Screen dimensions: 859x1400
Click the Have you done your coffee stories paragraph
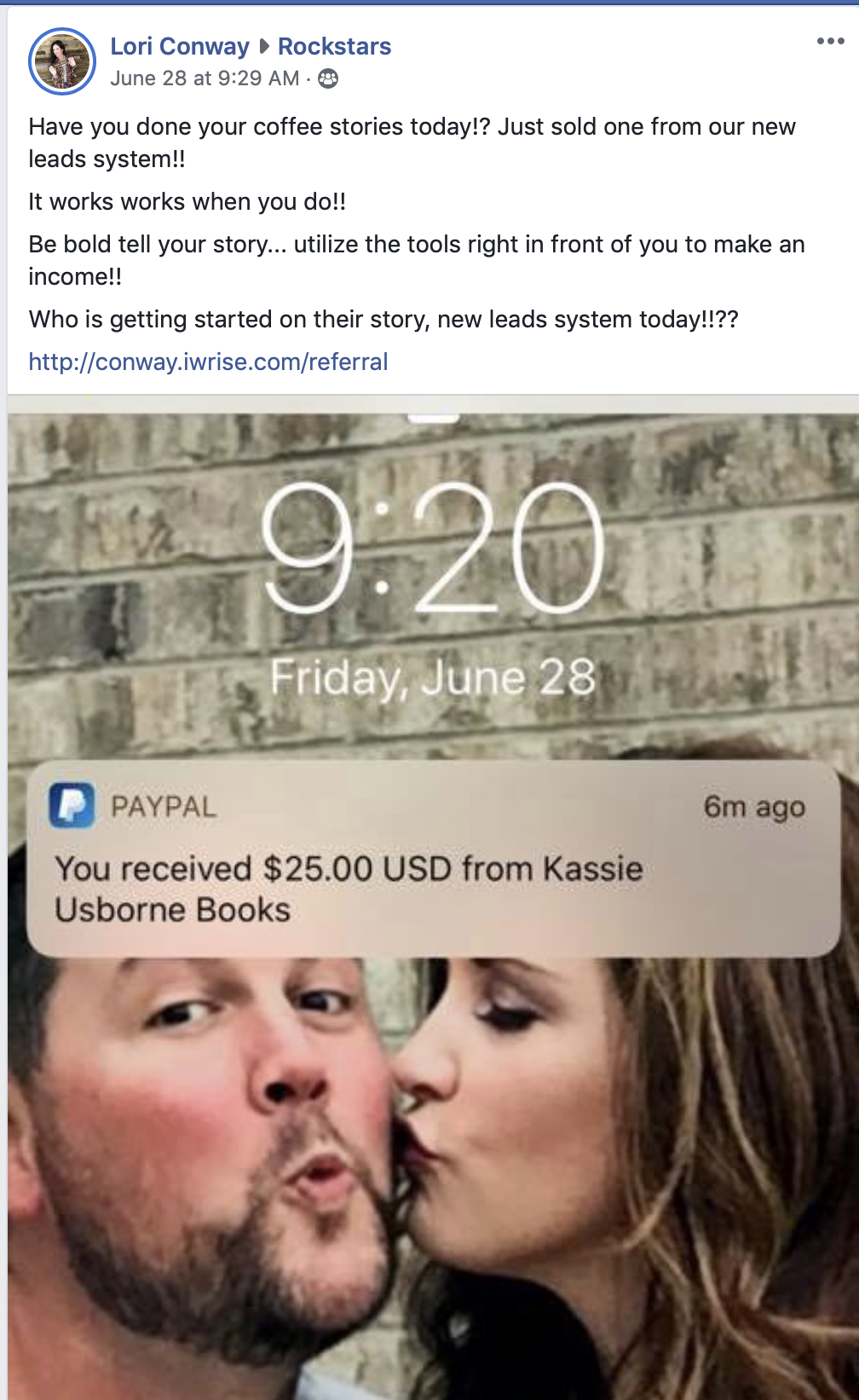(x=412, y=142)
